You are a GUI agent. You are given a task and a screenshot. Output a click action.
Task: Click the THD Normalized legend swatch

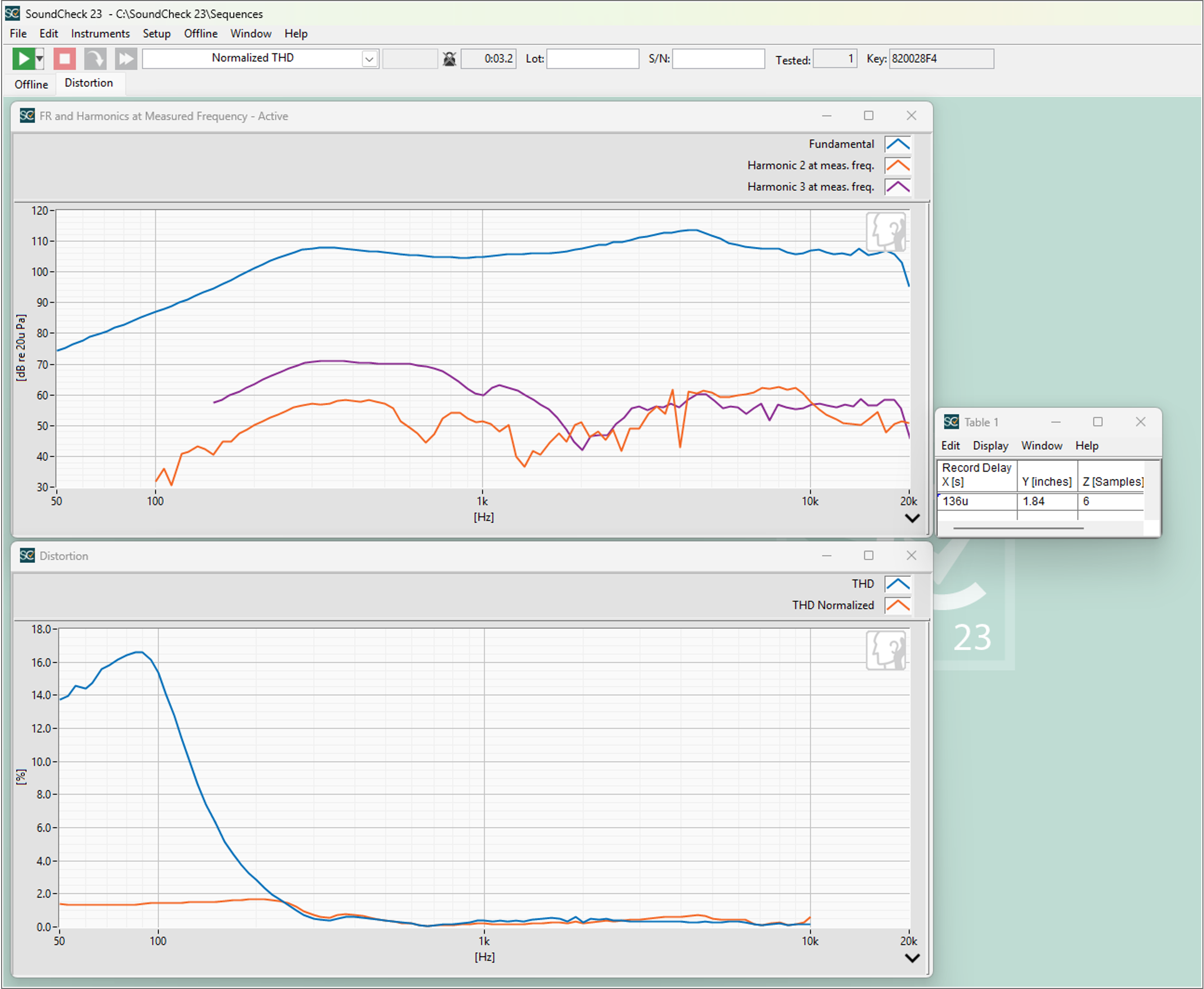897,605
